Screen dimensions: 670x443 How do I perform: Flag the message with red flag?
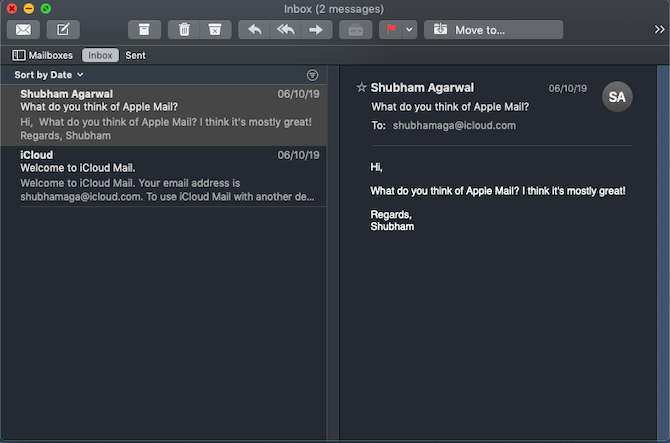point(391,29)
